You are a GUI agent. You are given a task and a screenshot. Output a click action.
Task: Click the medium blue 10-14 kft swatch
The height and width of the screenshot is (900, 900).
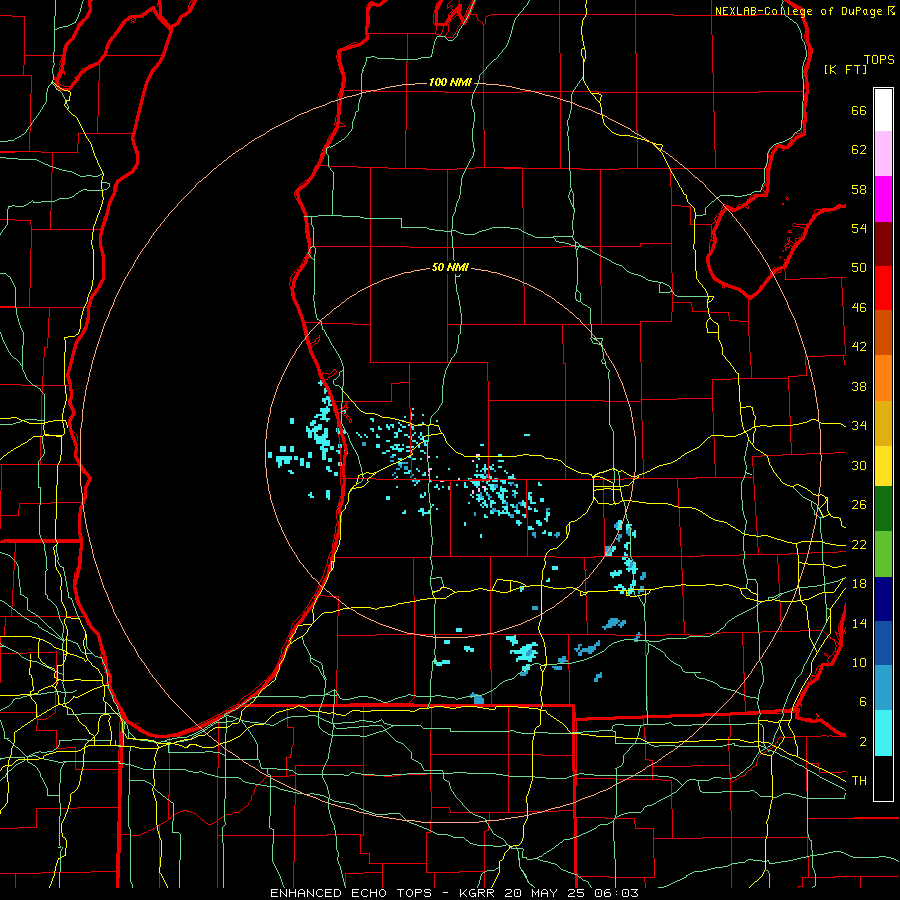(x=883, y=643)
